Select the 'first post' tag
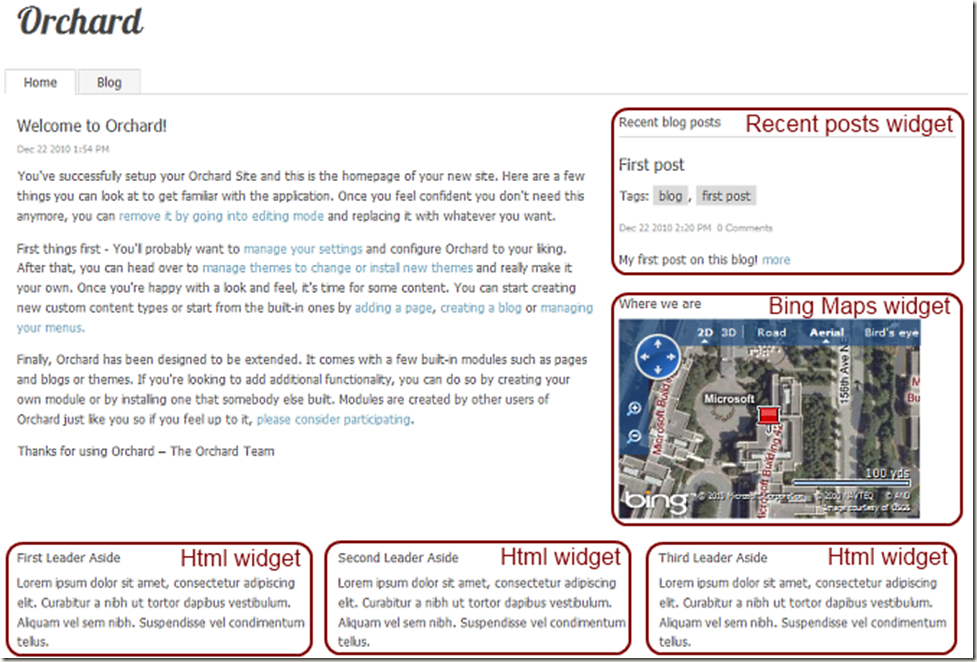977x662 pixels. 726,196
